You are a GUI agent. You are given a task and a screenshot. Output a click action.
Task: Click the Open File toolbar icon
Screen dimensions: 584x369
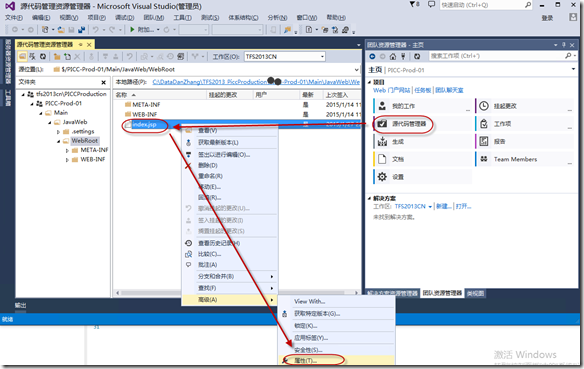(61, 29)
